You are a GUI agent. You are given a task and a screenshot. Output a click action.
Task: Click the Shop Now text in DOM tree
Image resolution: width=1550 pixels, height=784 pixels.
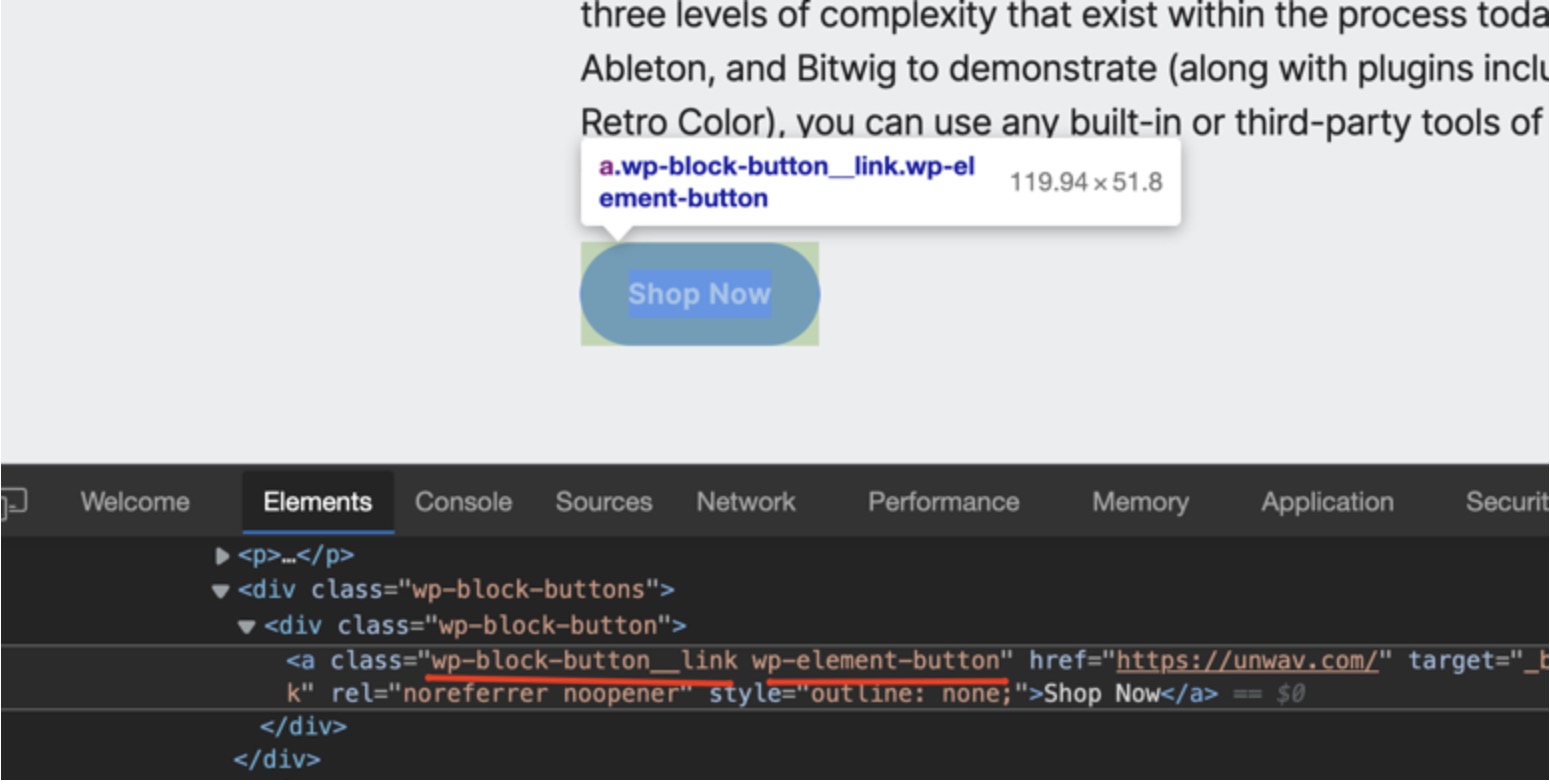[x=1101, y=694]
